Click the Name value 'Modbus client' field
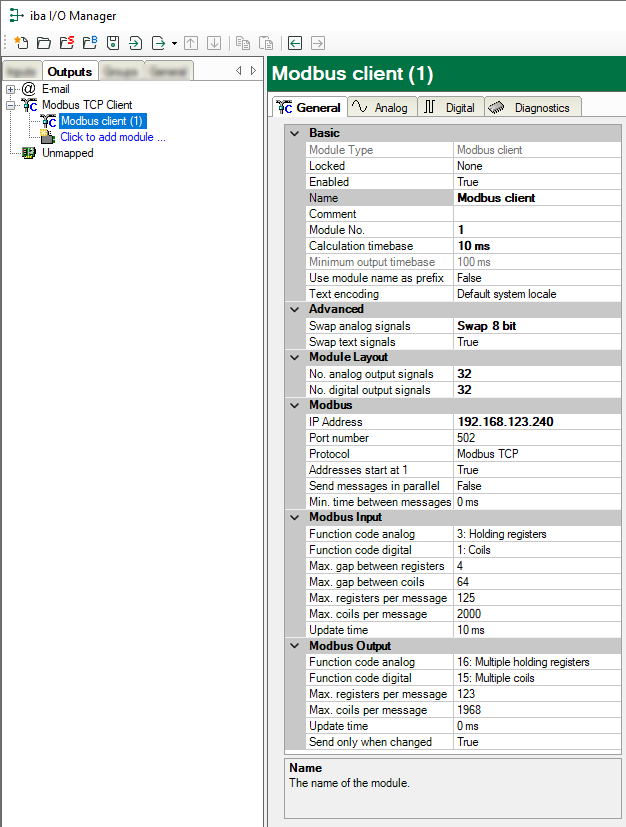The height and width of the screenshot is (827, 626). pos(537,198)
